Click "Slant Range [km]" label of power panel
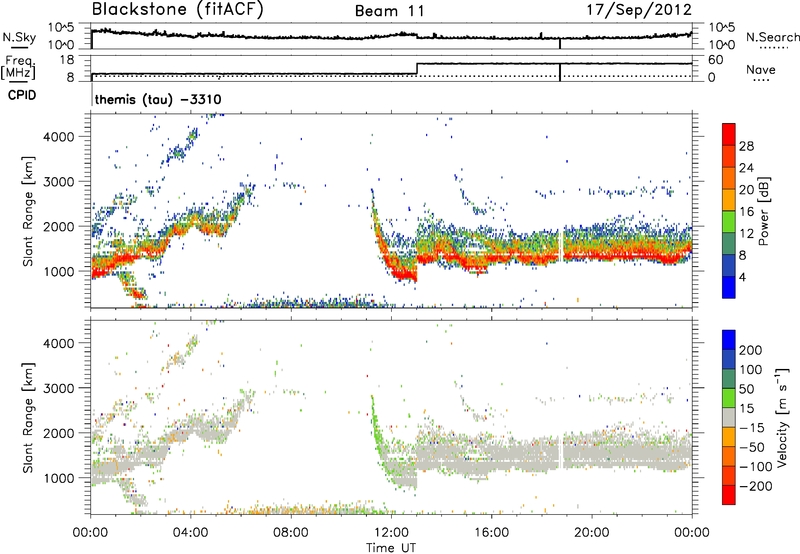 point(28,211)
